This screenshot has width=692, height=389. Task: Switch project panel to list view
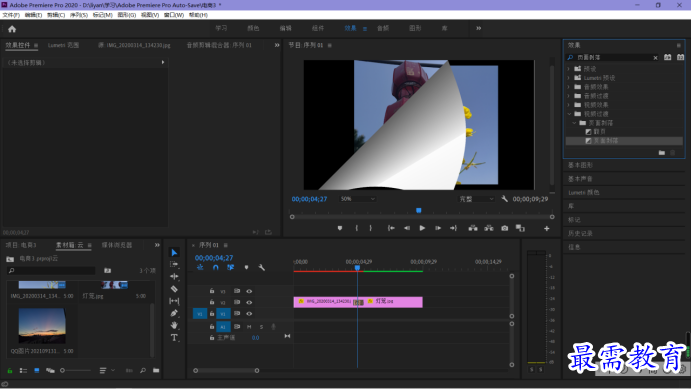pyautogui.click(x=23, y=370)
